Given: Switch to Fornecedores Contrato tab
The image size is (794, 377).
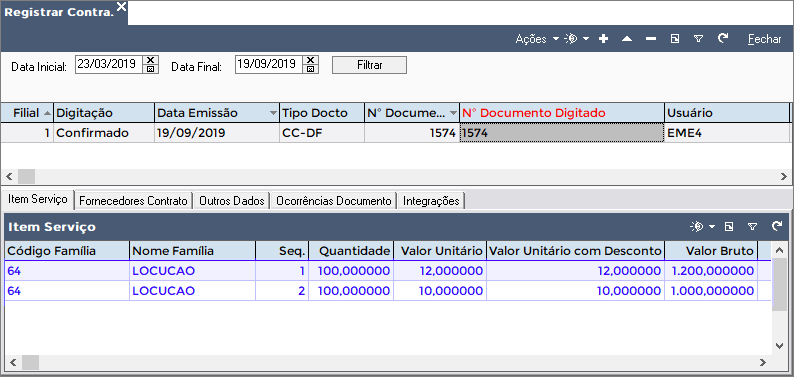Looking at the screenshot, I should (134, 201).
